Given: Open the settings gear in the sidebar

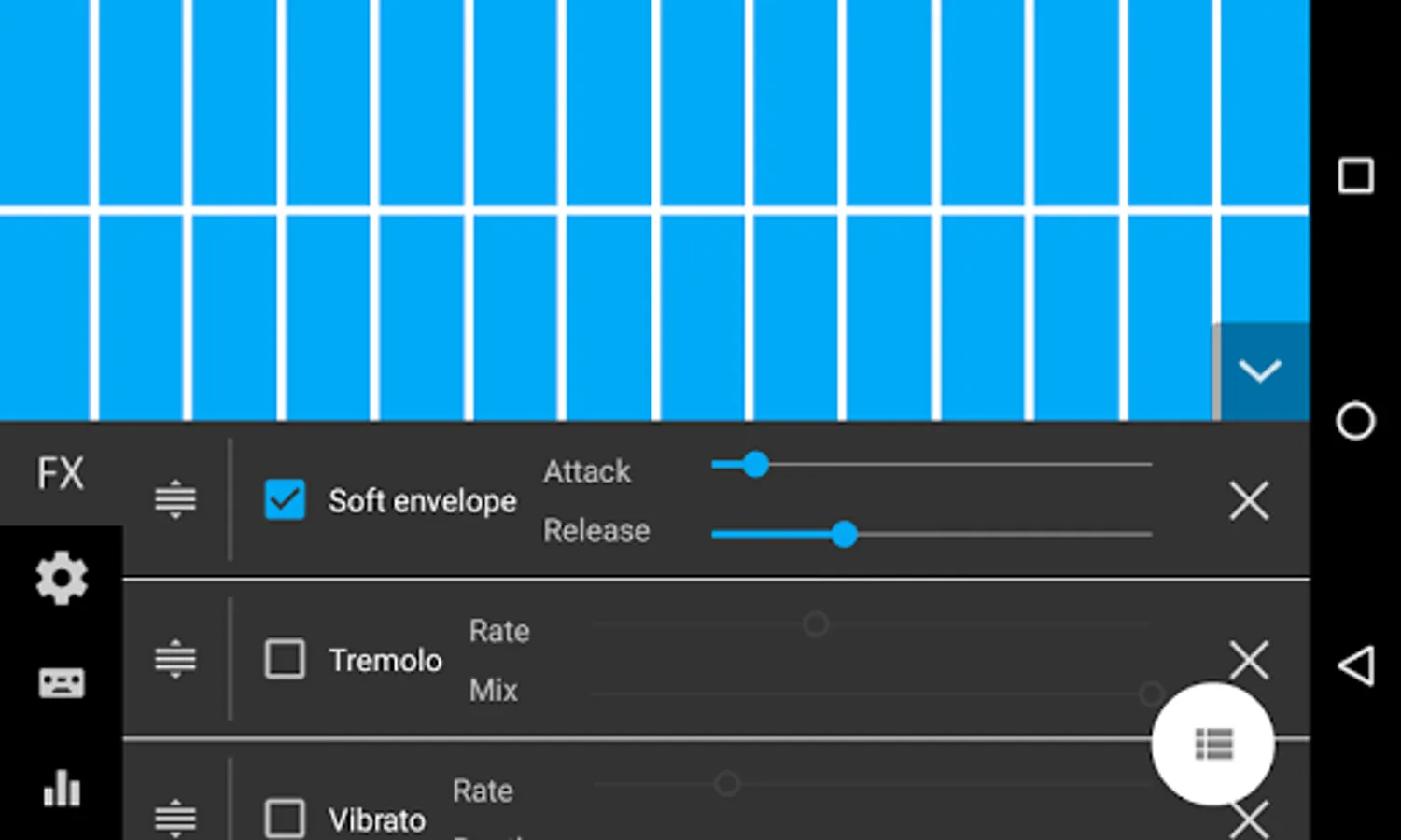Looking at the screenshot, I should 62,578.
